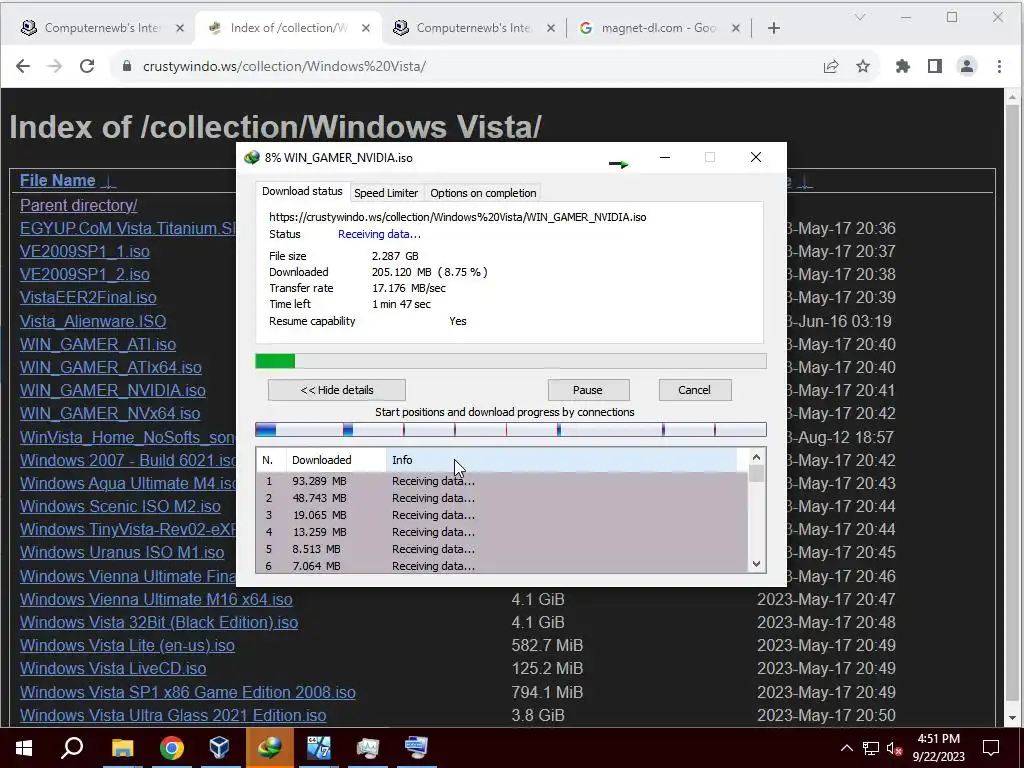Open the Parent directory link
The image size is (1024, 768).
tap(78, 205)
